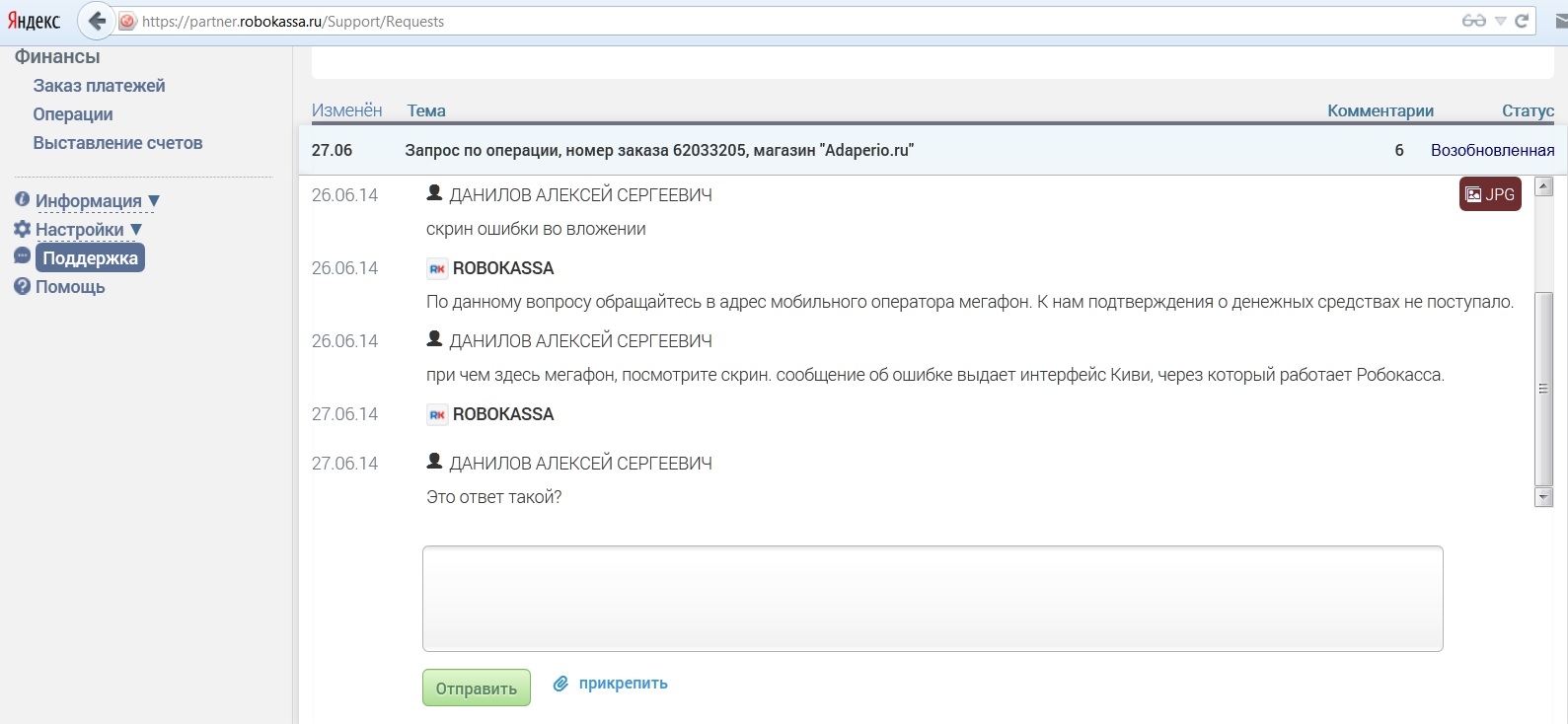1568x724 pixels.
Task: Click the Настройки gear icon
Action: 22,229
